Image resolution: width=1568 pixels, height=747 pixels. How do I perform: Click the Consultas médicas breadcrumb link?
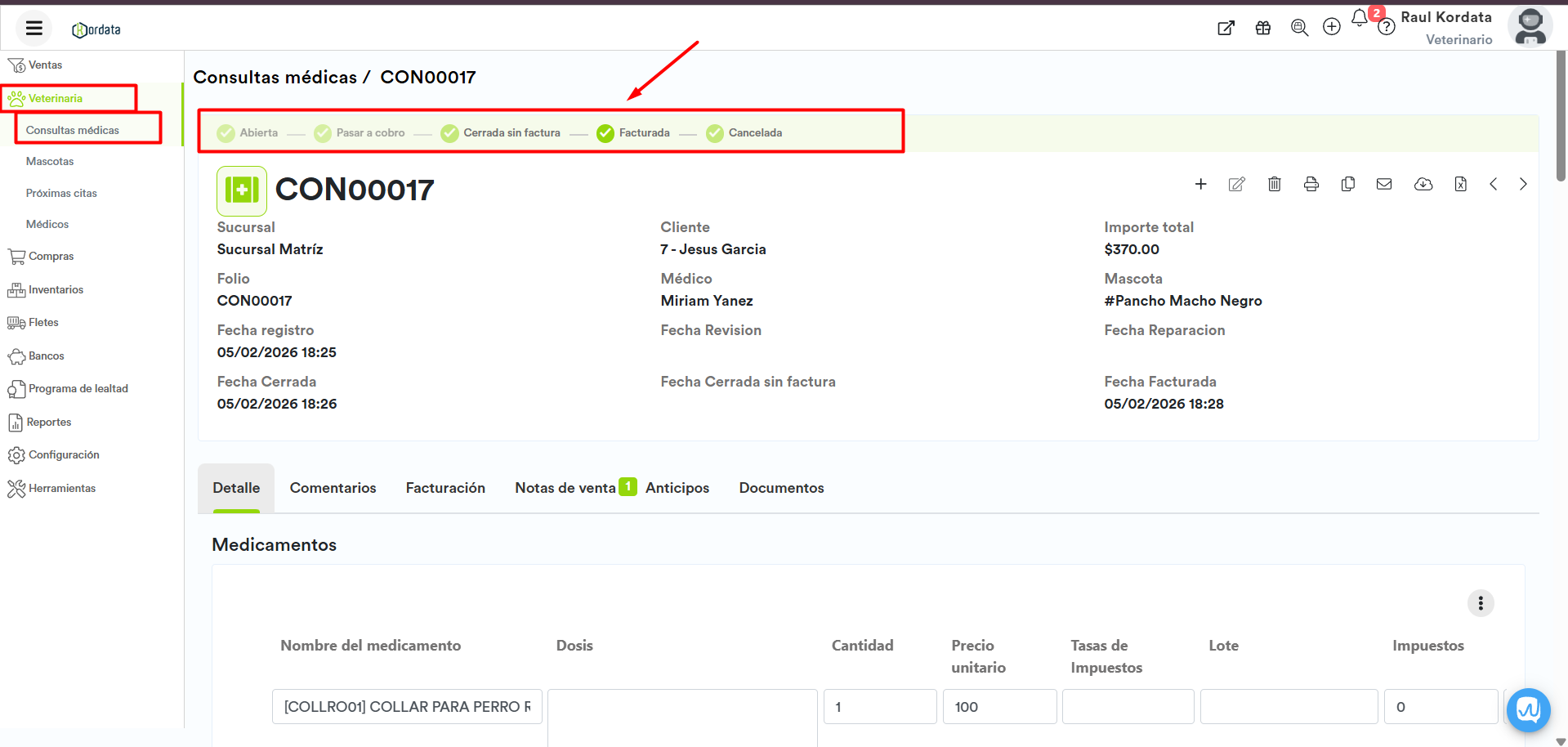tap(275, 78)
